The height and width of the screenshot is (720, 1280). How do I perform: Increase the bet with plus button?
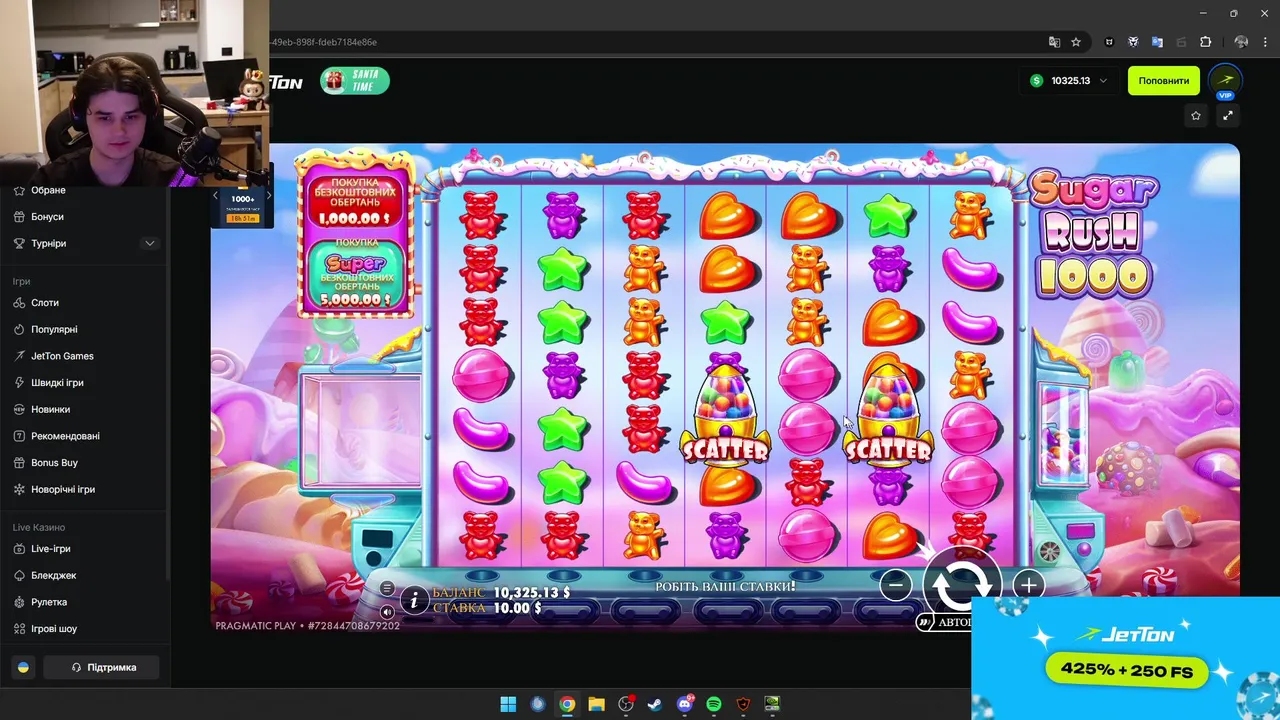(1028, 585)
